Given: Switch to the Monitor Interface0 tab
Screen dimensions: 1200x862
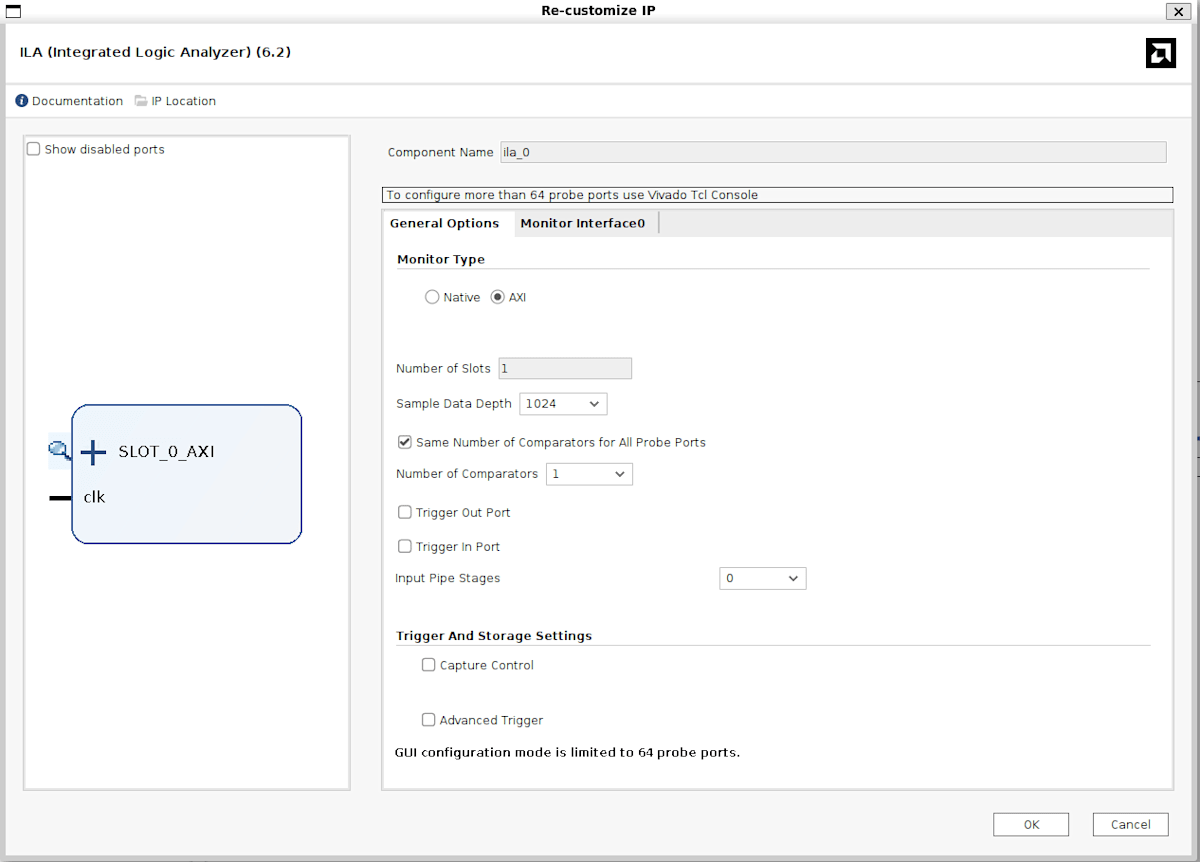Looking at the screenshot, I should [x=583, y=223].
